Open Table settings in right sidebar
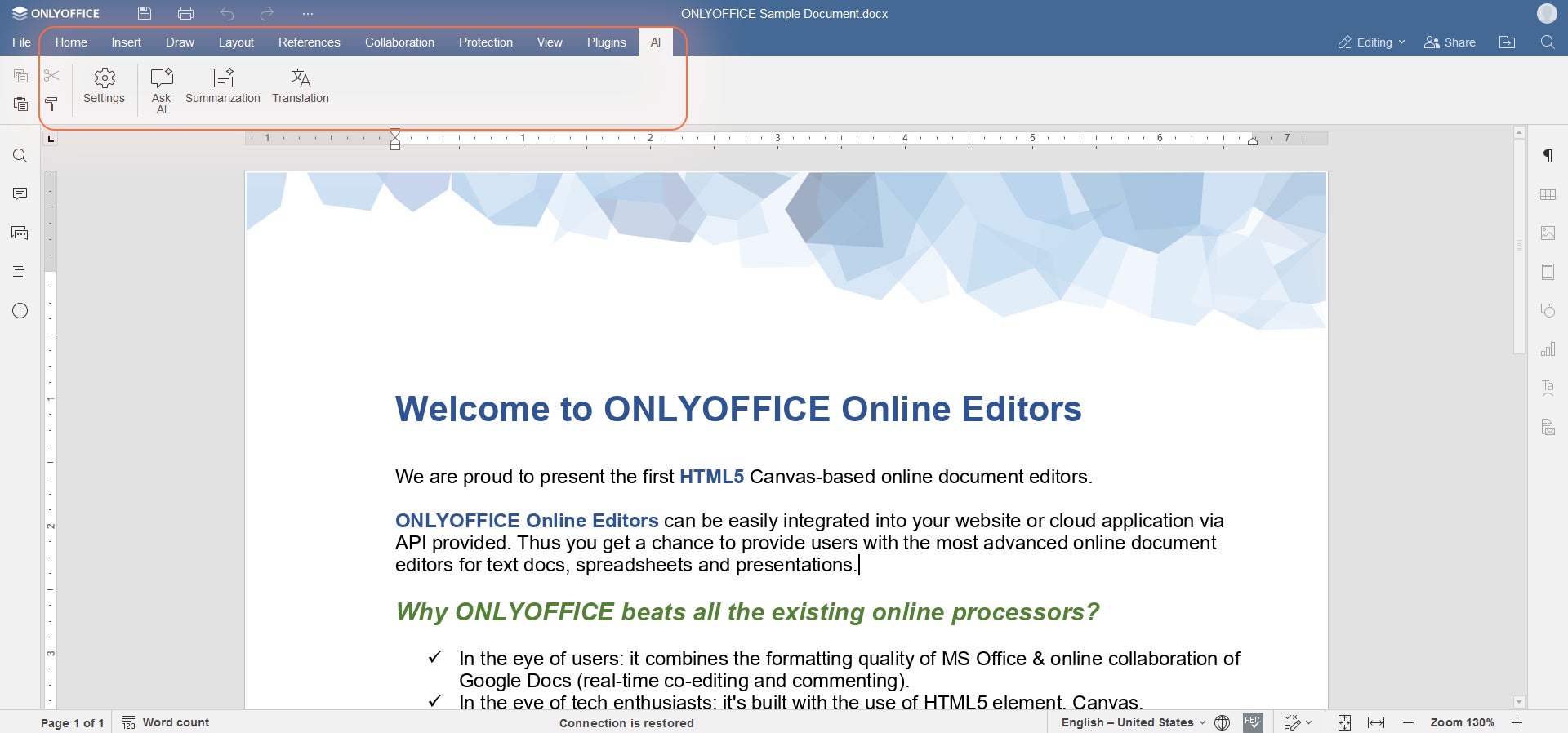This screenshot has width=1568, height=733. click(1548, 194)
